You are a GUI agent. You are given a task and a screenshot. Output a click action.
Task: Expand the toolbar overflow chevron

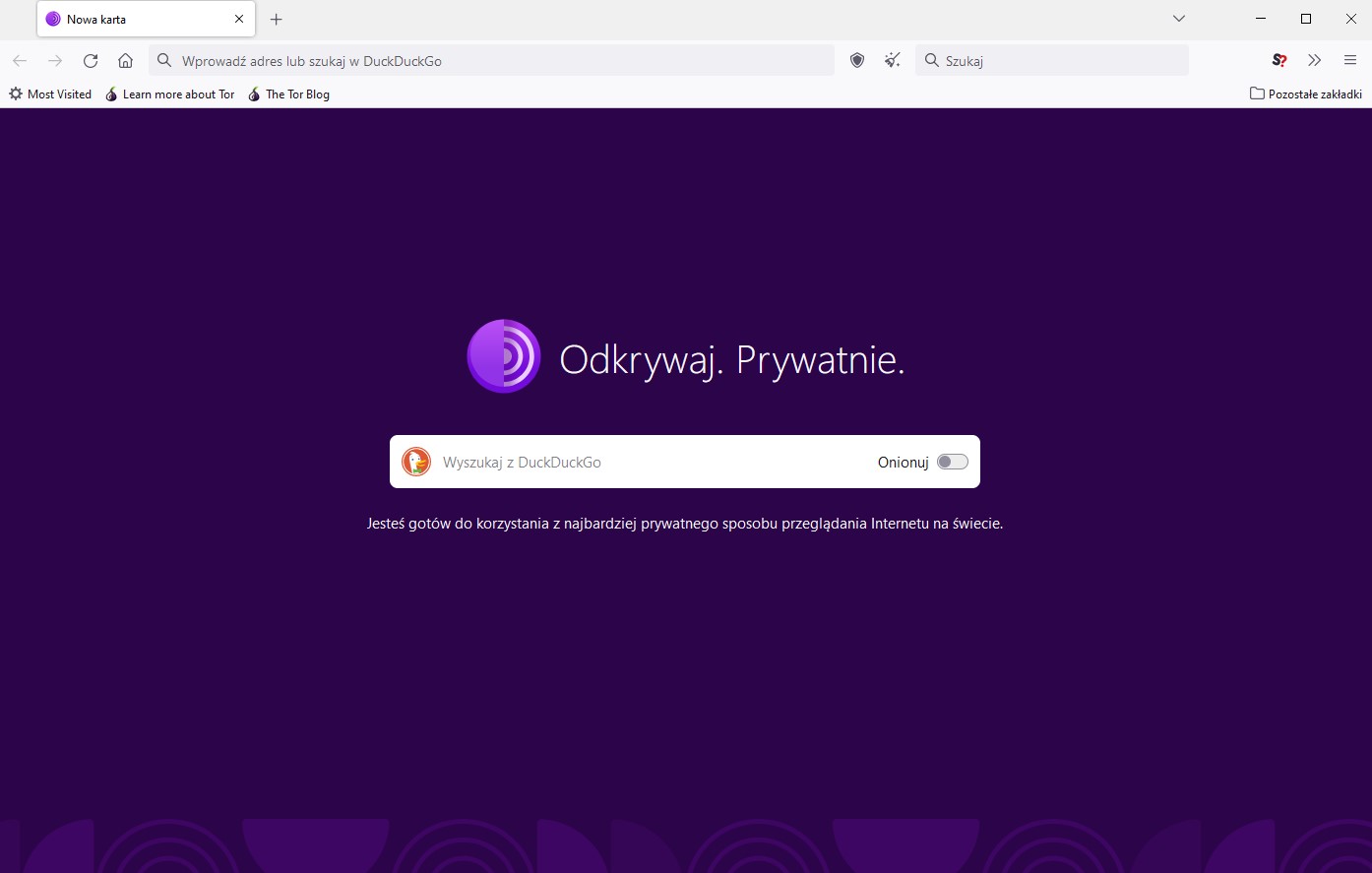pos(1314,61)
